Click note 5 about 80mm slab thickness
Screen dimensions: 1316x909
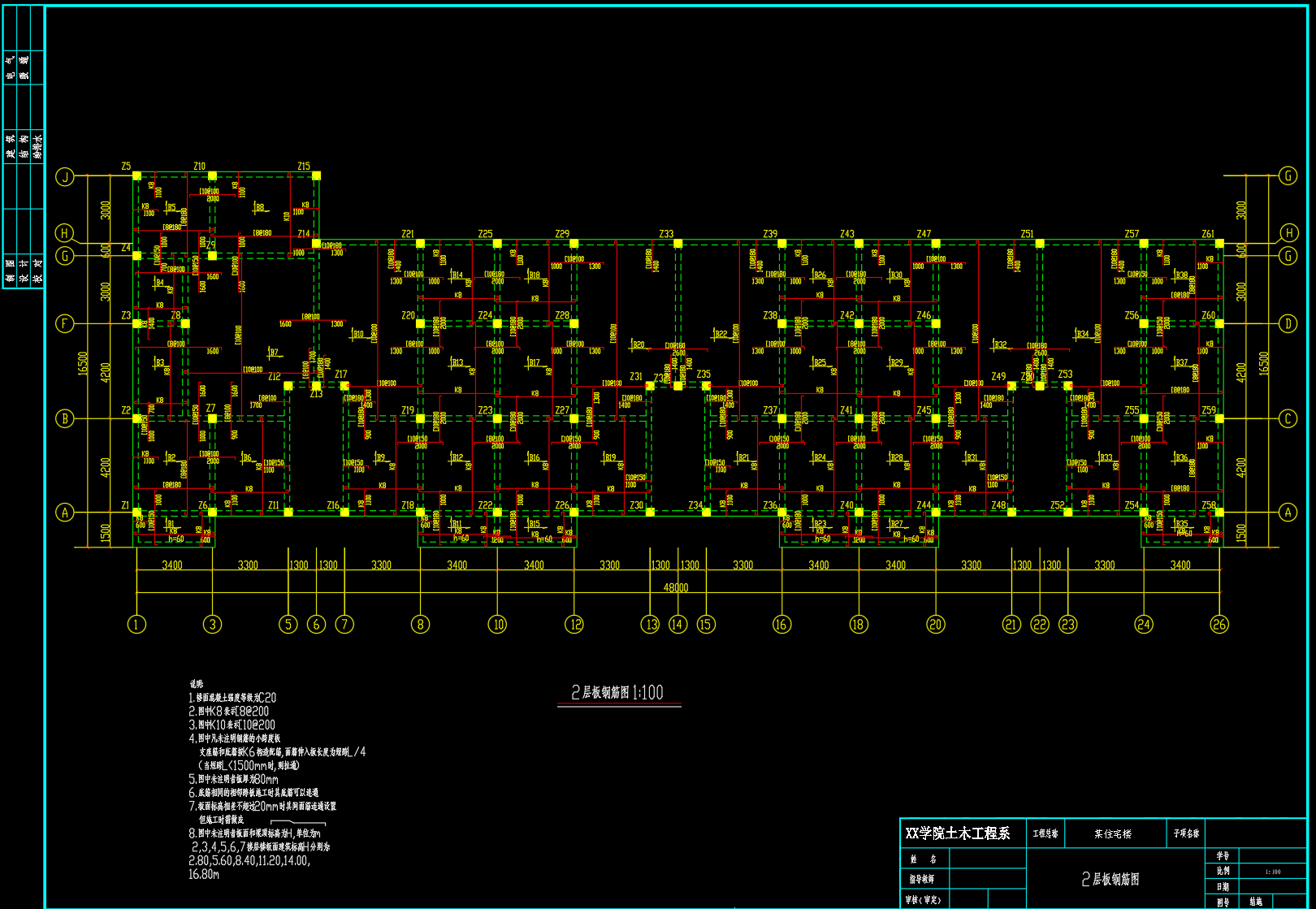click(x=234, y=779)
